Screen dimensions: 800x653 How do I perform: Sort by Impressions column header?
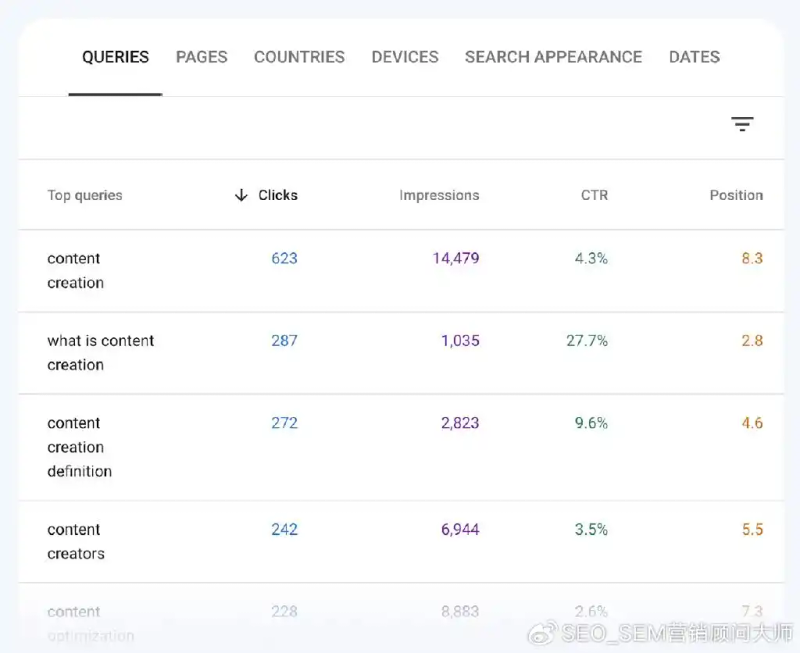coord(439,195)
